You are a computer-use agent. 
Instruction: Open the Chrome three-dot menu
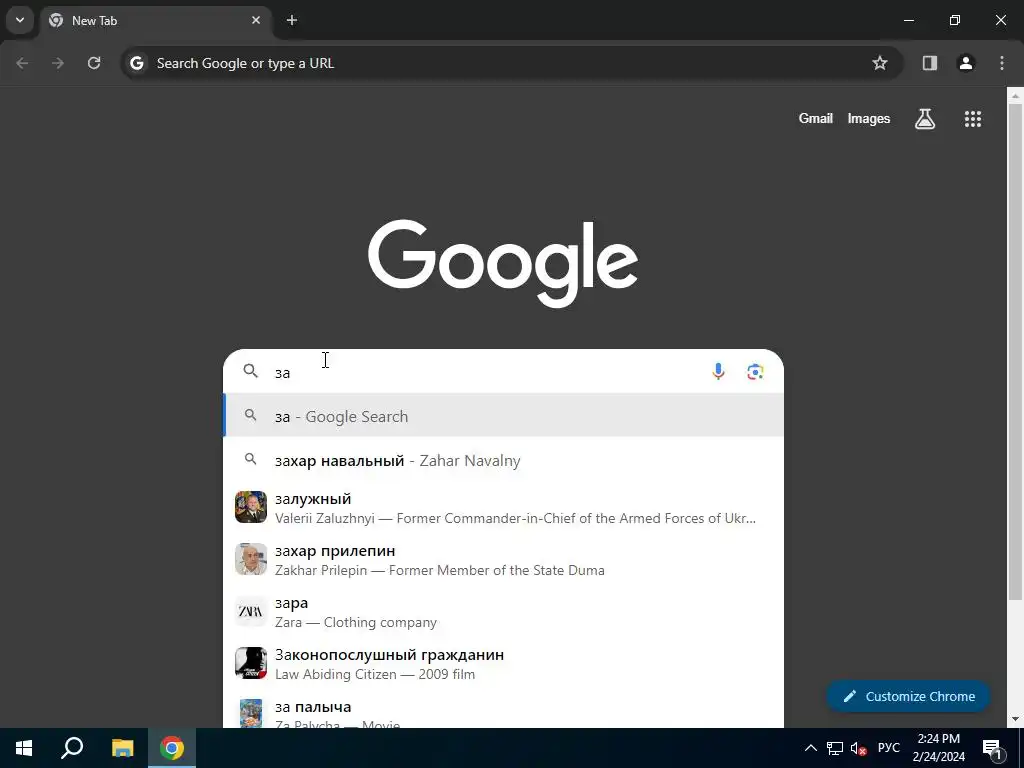click(1002, 63)
